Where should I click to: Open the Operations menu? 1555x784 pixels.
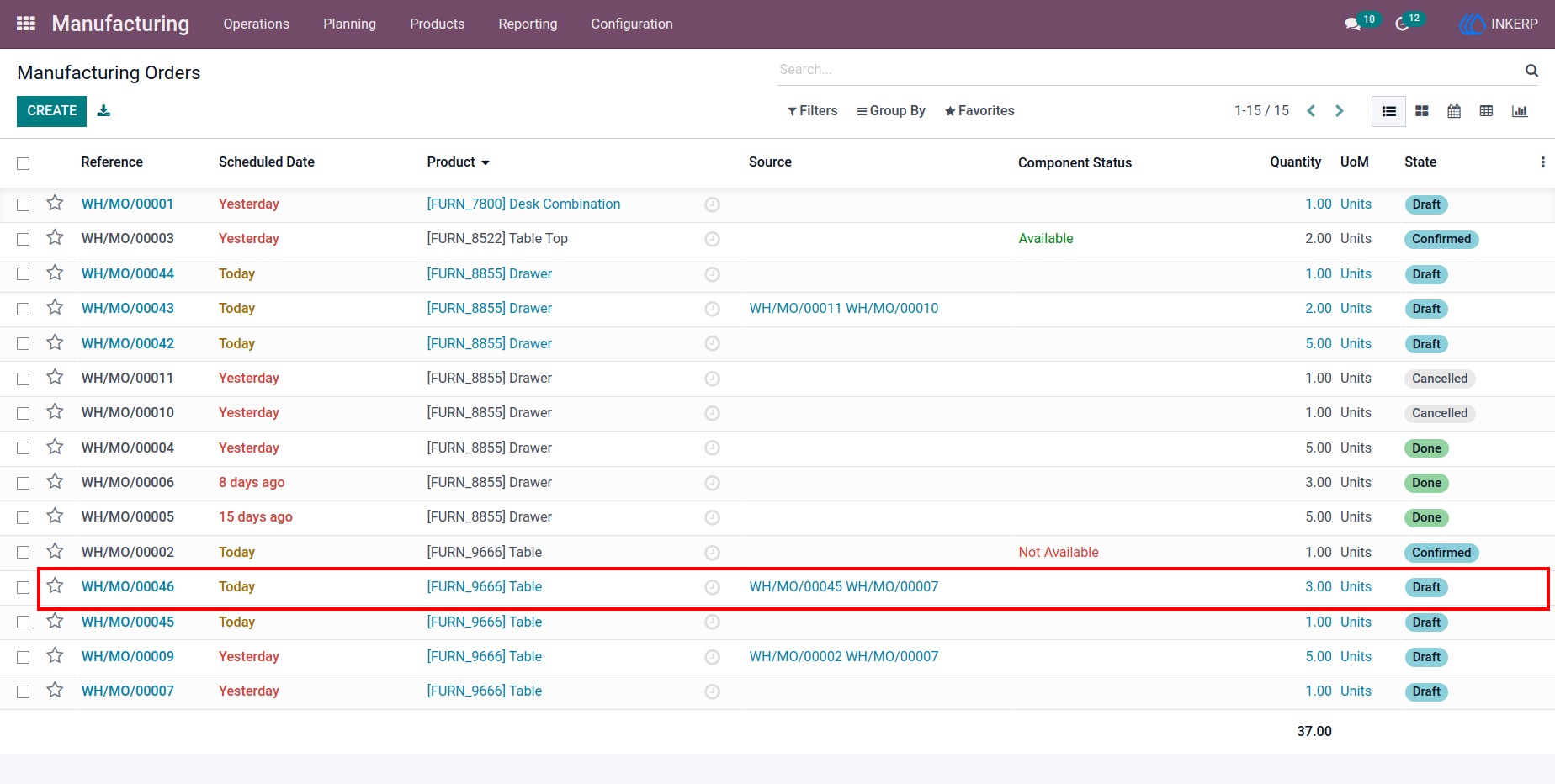[x=257, y=24]
